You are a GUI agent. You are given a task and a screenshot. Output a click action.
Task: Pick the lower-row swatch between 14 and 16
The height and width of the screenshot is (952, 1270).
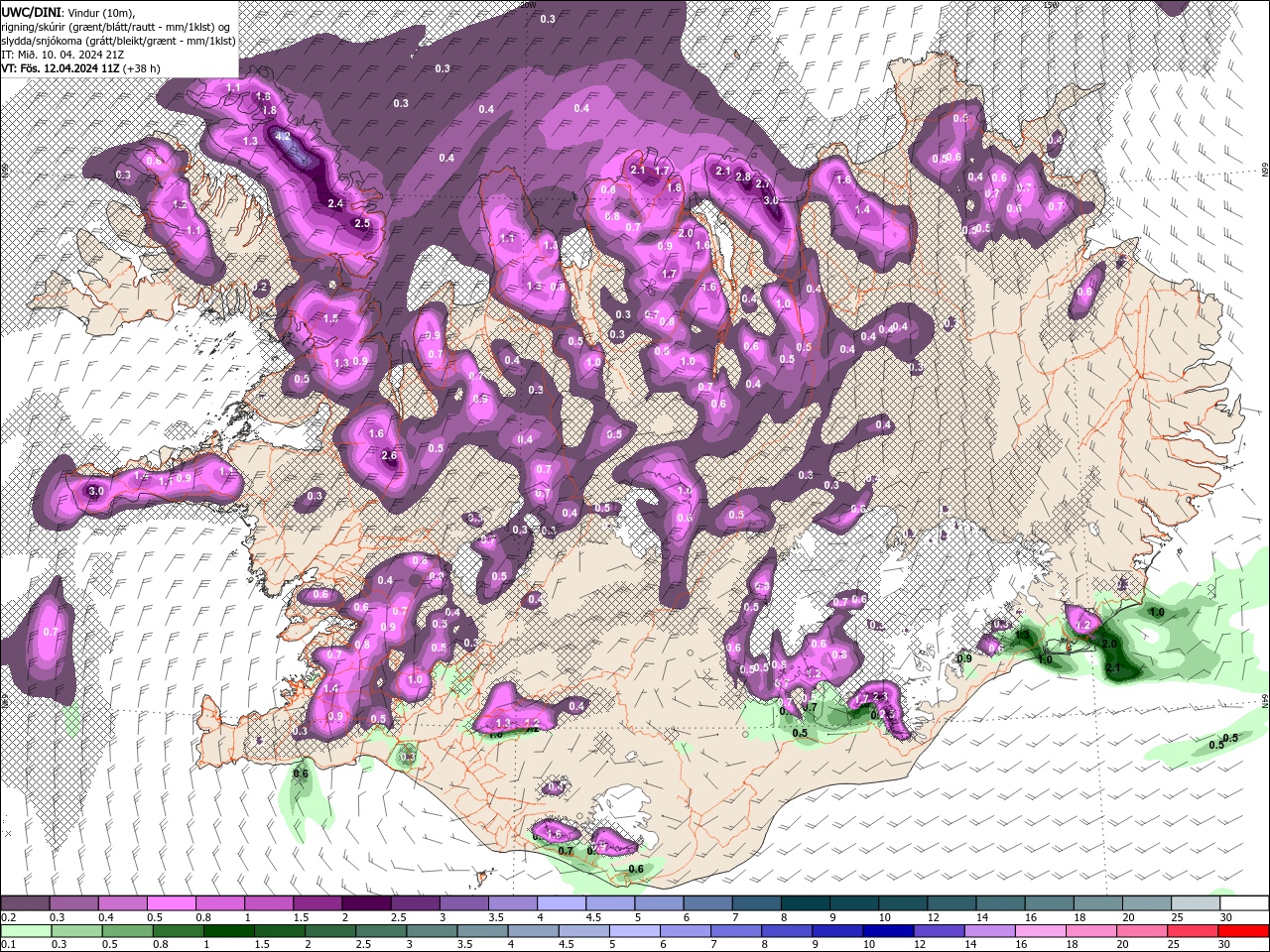coord(989,931)
